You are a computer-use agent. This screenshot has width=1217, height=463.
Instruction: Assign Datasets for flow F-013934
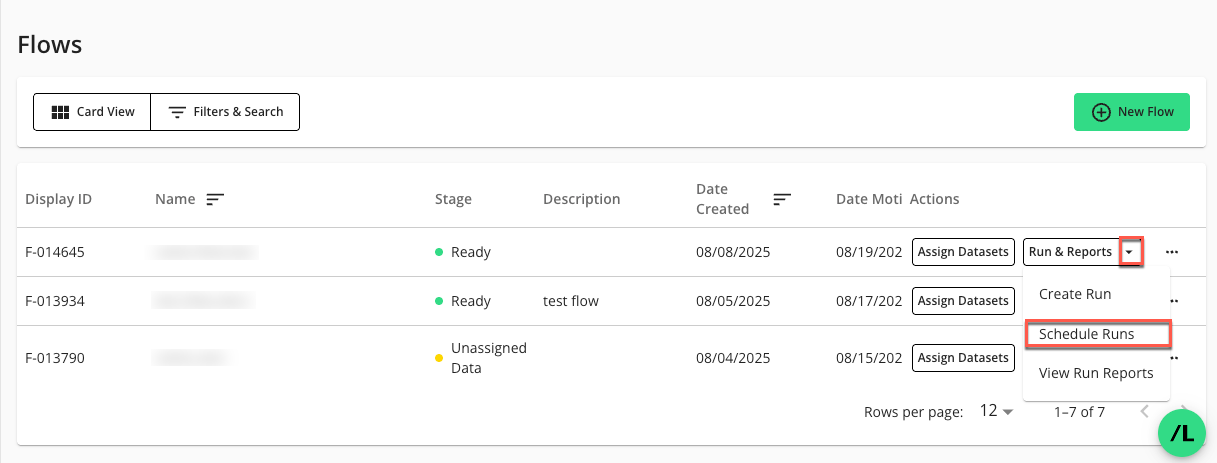tap(963, 301)
